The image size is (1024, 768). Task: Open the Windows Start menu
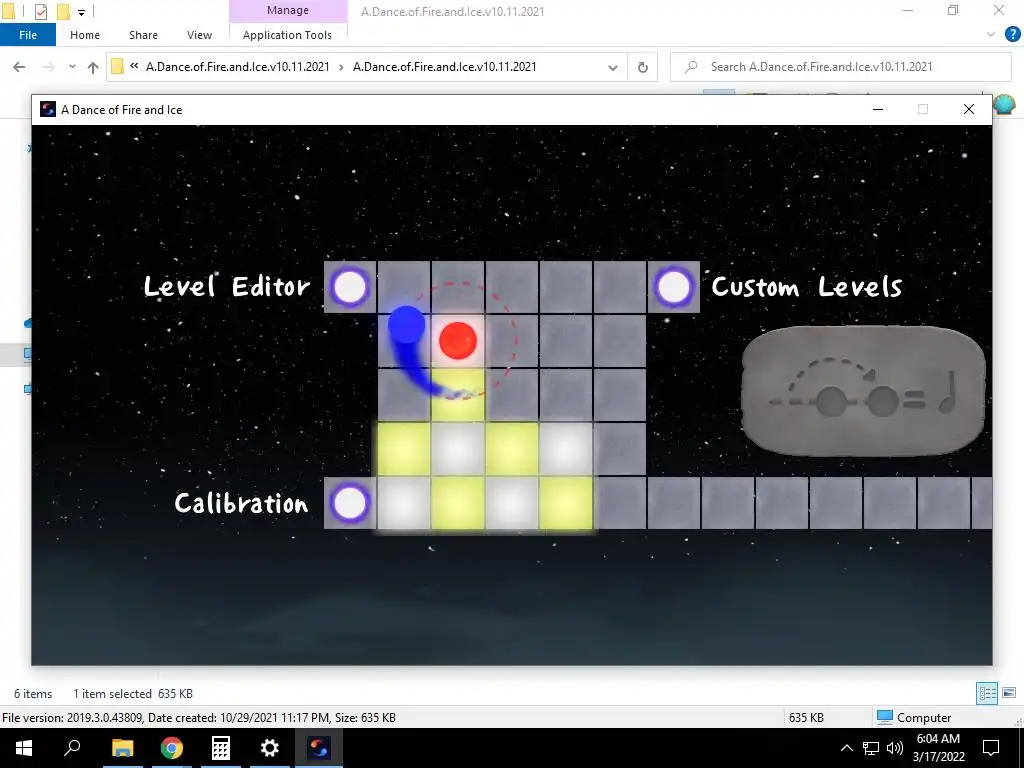tap(24, 748)
